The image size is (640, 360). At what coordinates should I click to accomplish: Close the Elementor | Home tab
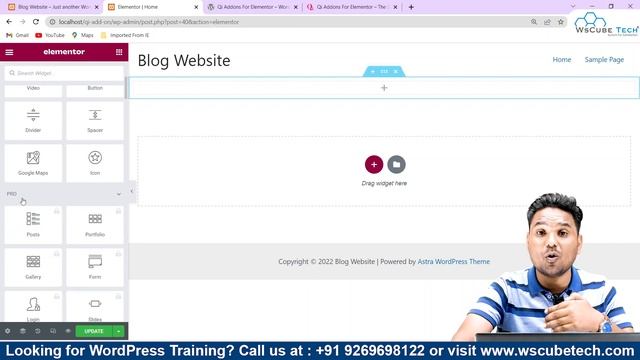(196, 7)
